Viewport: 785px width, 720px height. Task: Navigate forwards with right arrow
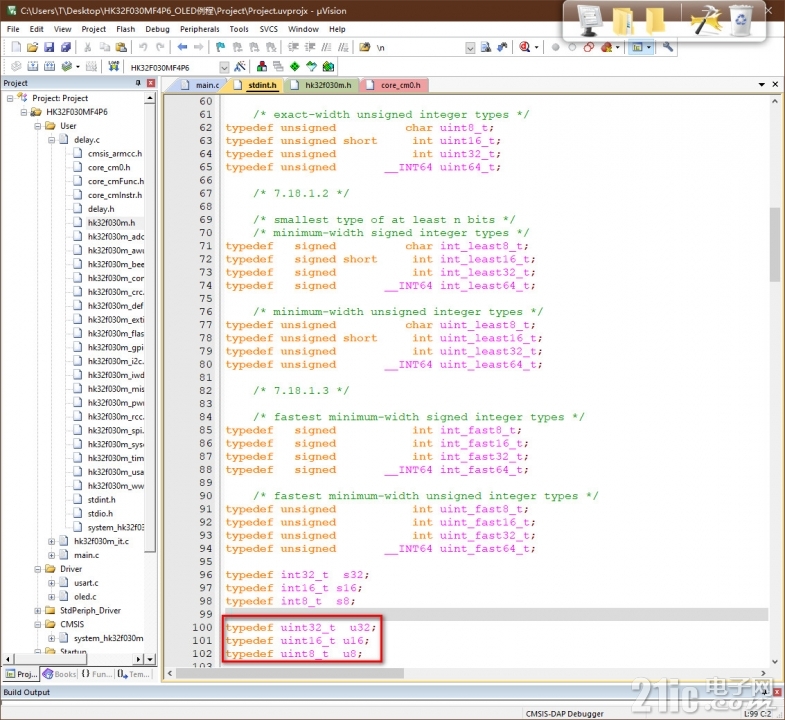(199, 47)
